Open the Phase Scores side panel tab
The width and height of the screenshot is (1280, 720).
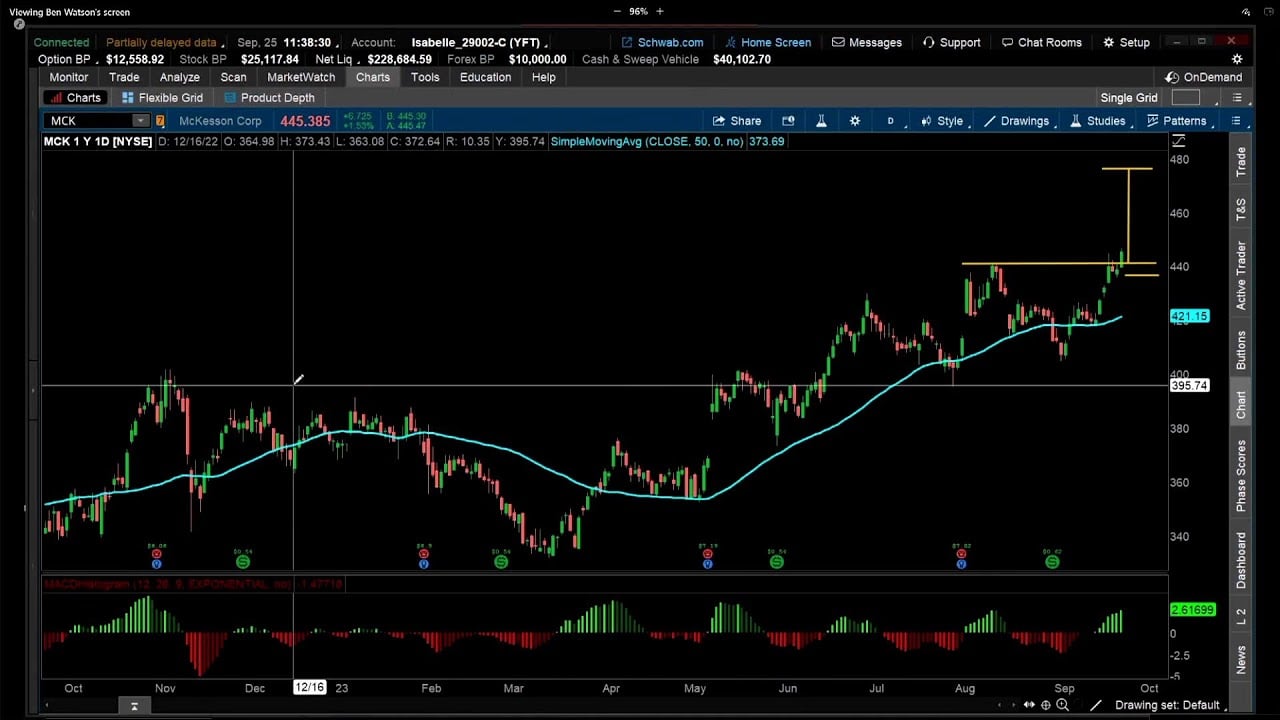(1241, 476)
